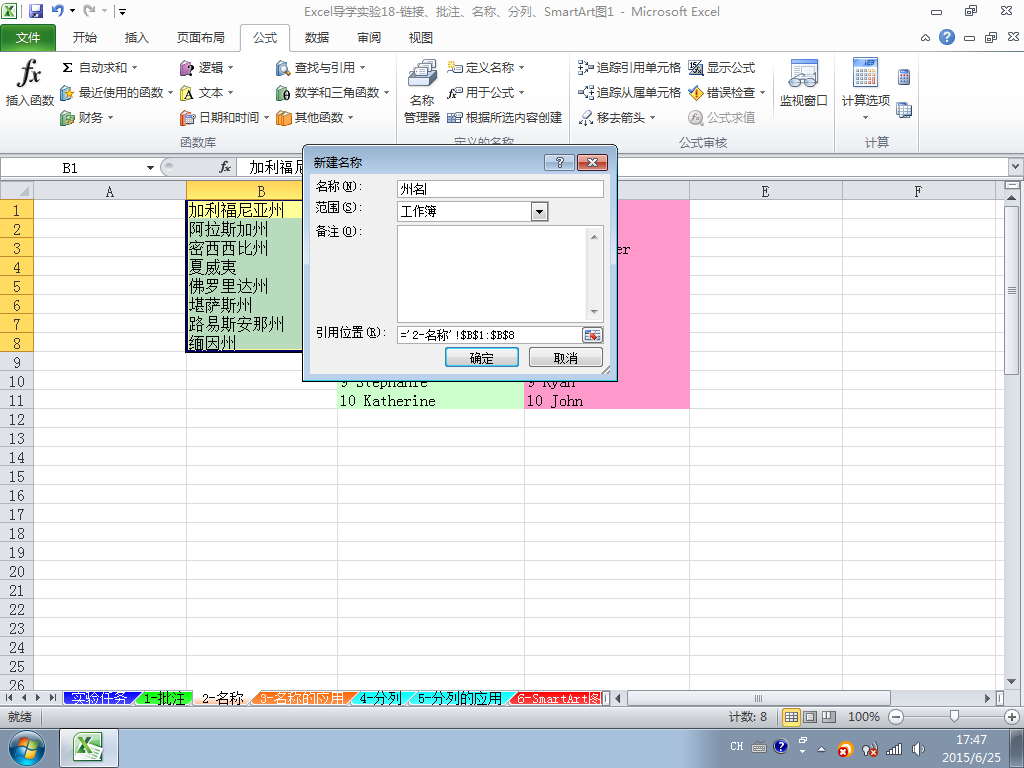1024x768 pixels.
Task: Open the 5-分列的应用 sheet tab
Action: click(x=460, y=698)
